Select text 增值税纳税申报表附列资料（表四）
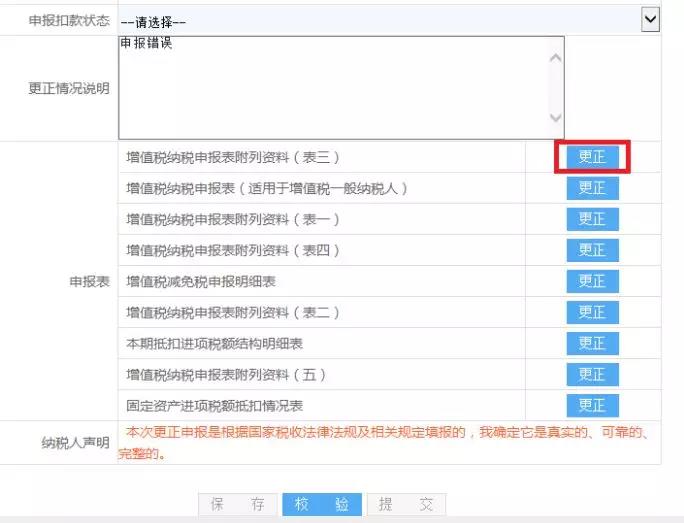The image size is (684, 523). pos(233,250)
